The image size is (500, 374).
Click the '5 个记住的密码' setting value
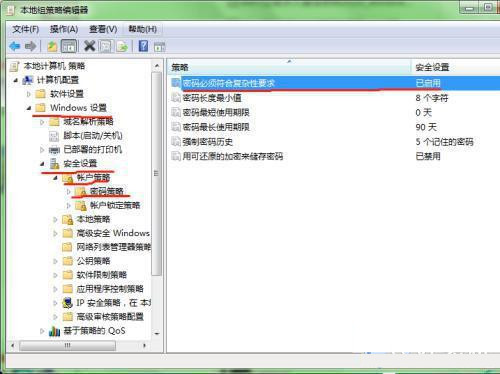pyautogui.click(x=444, y=142)
